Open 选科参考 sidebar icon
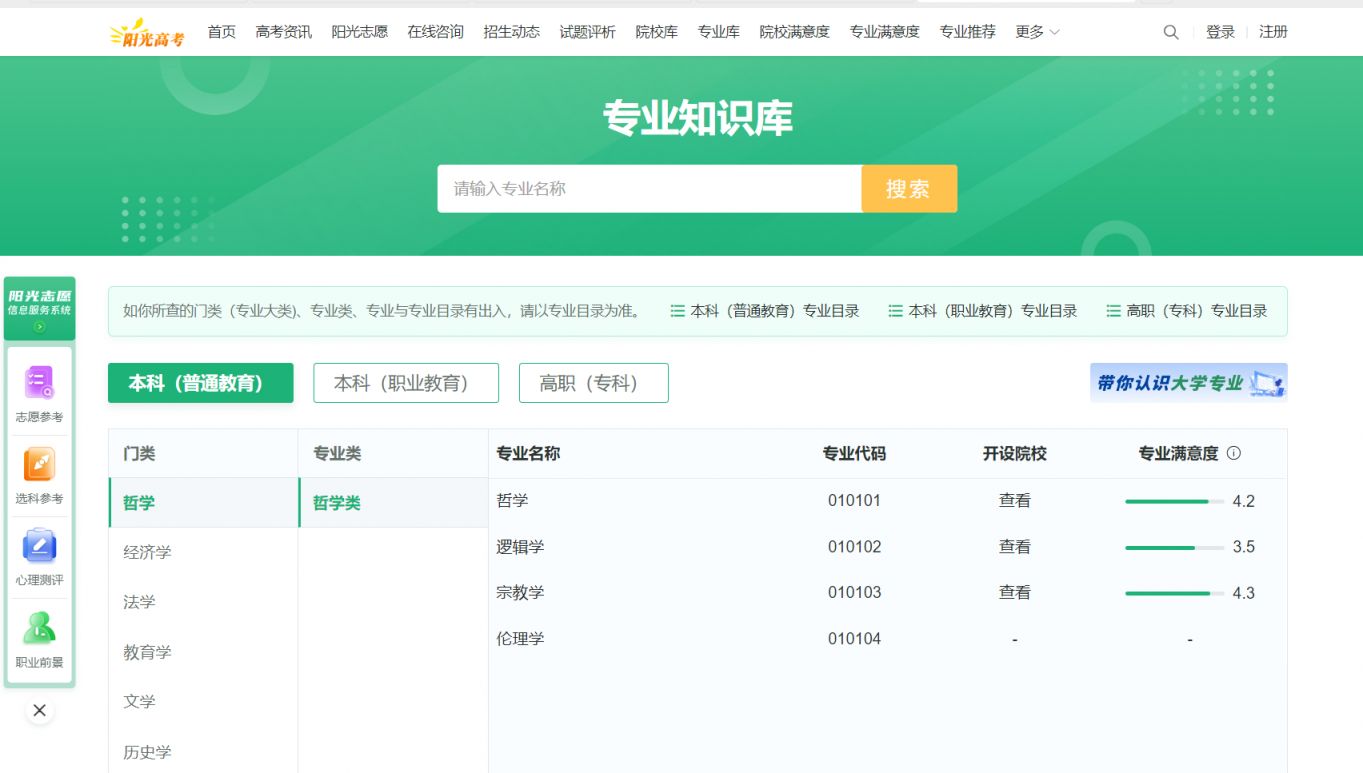Screen dimensions: 1363x773 tap(39, 474)
